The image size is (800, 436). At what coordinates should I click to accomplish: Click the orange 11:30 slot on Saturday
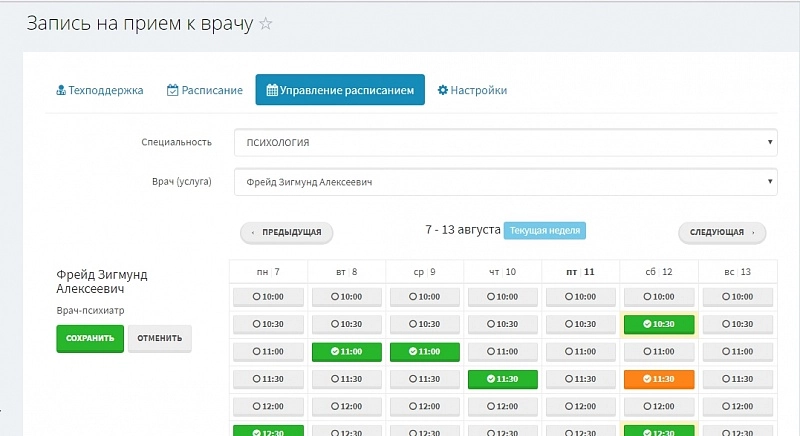pyautogui.click(x=659, y=379)
